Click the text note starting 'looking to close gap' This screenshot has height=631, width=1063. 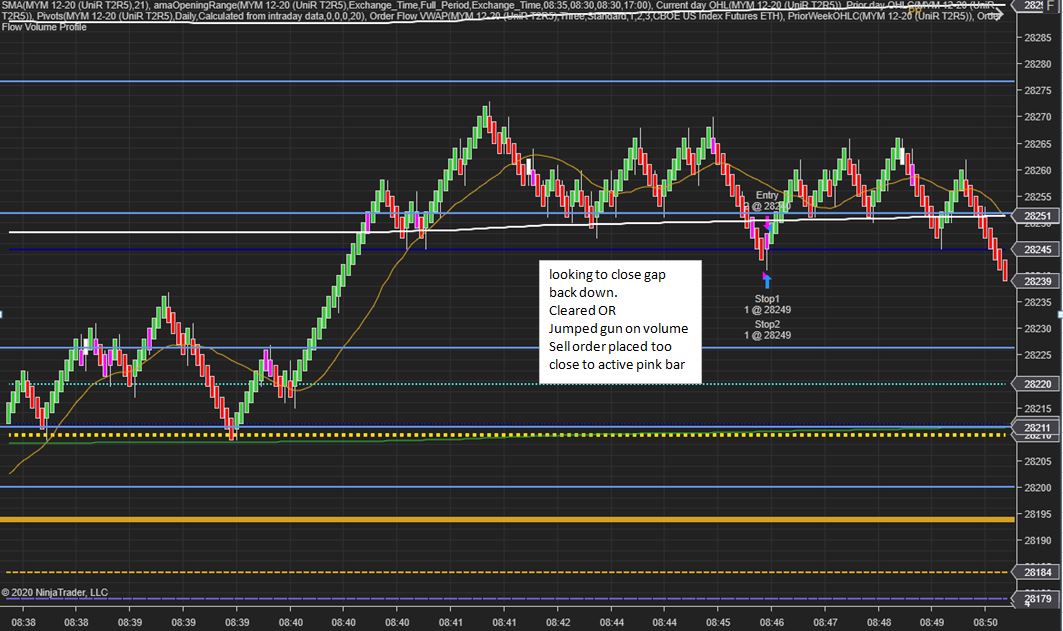coord(620,321)
